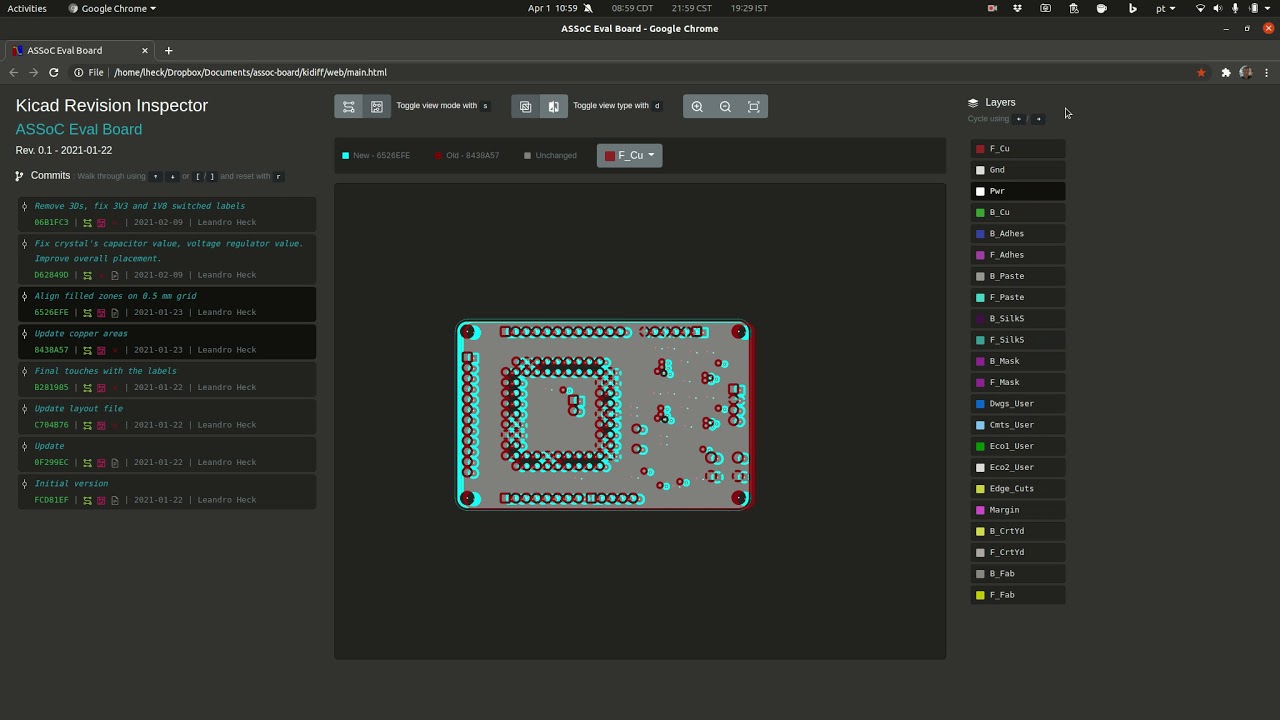Select the F_CrtYd layer entry
This screenshot has width=1280, height=720.
coord(1017,552)
